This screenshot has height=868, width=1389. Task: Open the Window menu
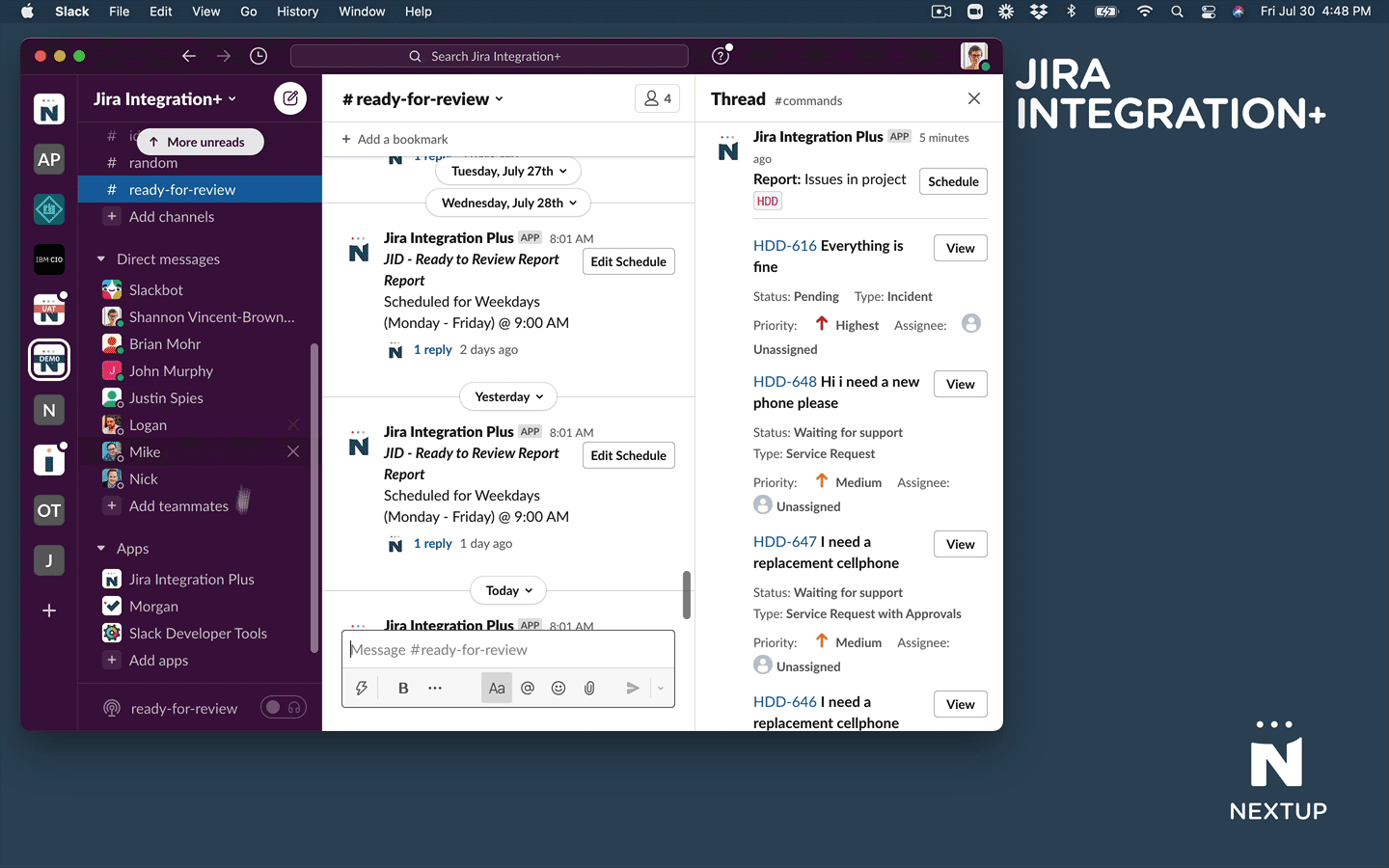362,12
